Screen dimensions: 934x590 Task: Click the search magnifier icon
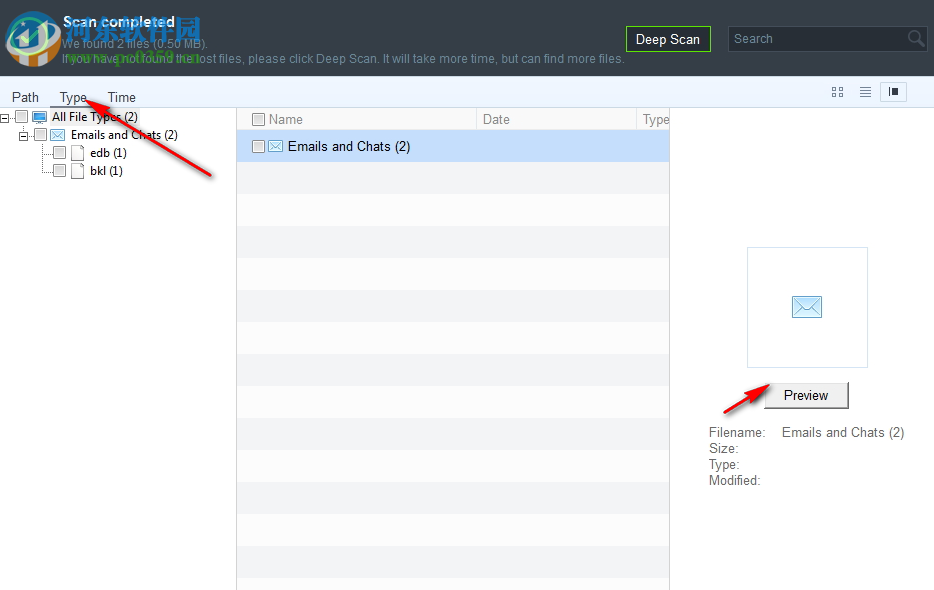pos(913,38)
